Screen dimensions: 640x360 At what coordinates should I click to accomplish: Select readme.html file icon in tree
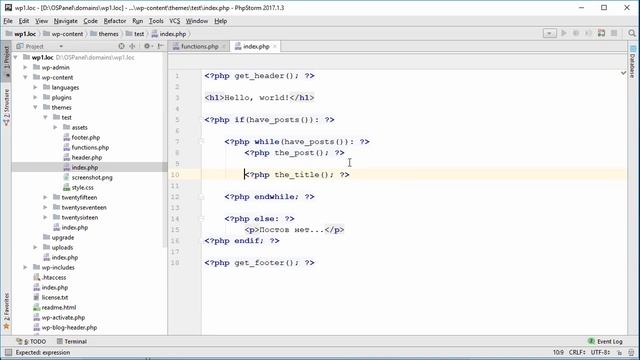point(36,307)
